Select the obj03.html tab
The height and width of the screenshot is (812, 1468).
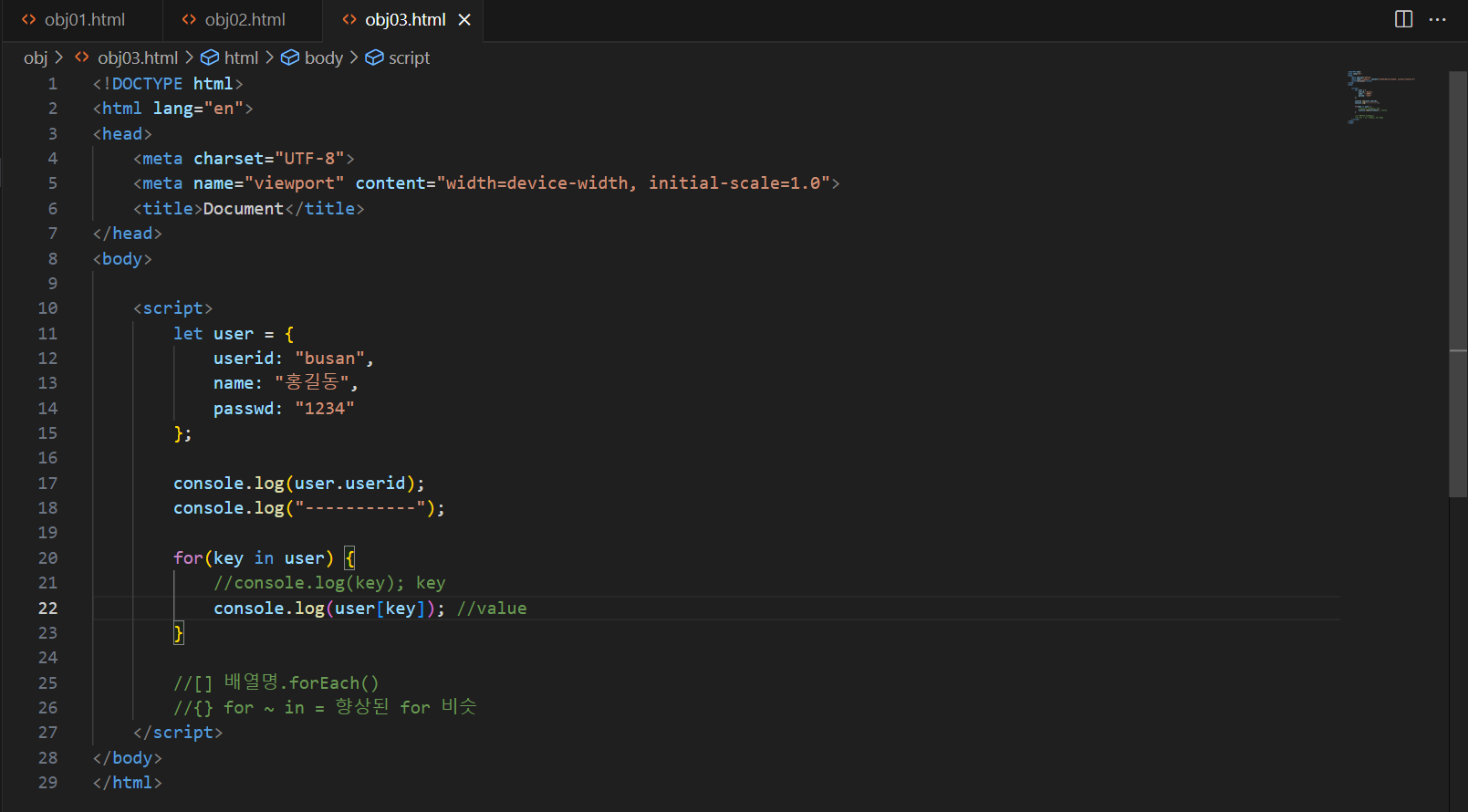pos(404,20)
